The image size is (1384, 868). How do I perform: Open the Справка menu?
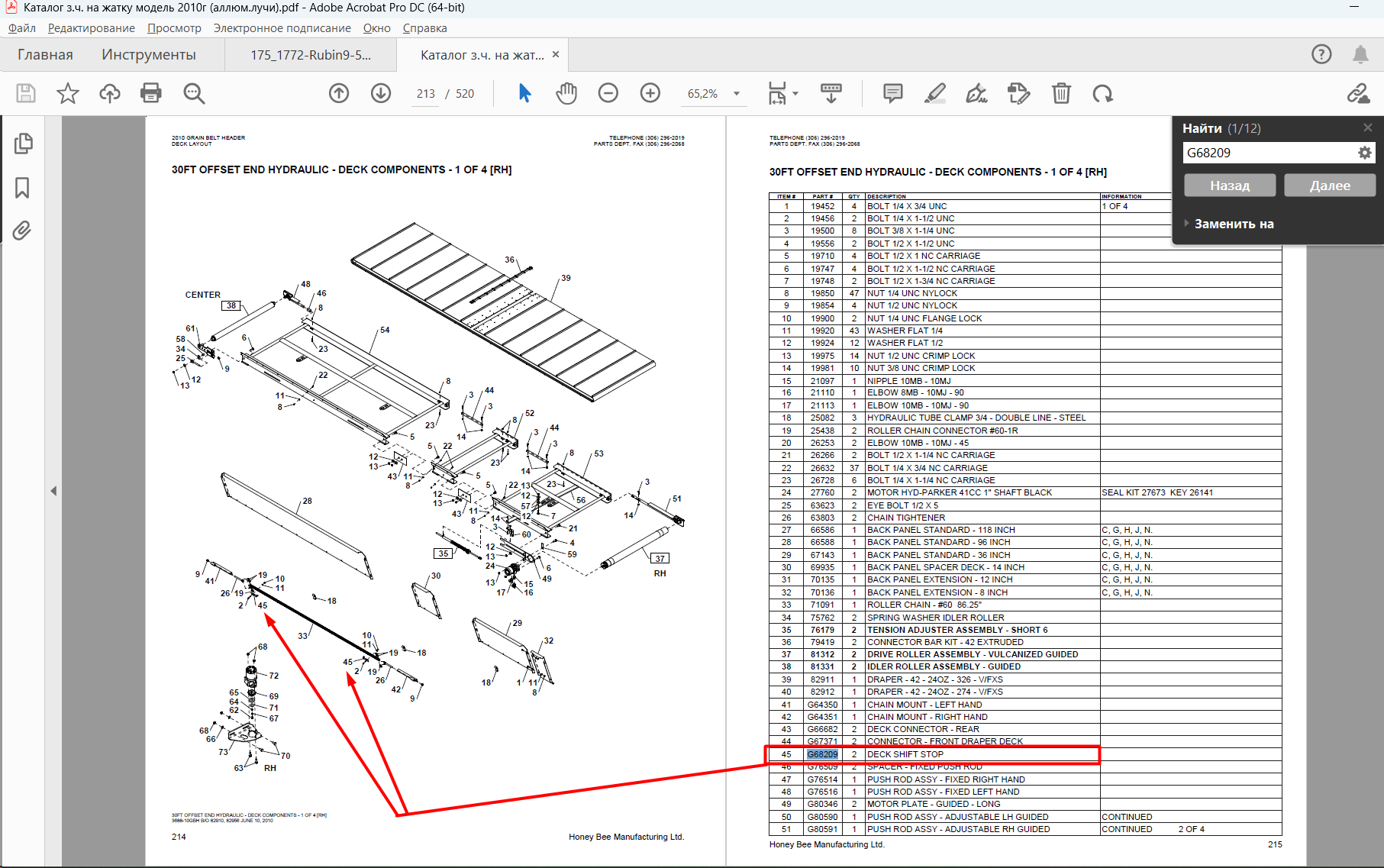424,28
